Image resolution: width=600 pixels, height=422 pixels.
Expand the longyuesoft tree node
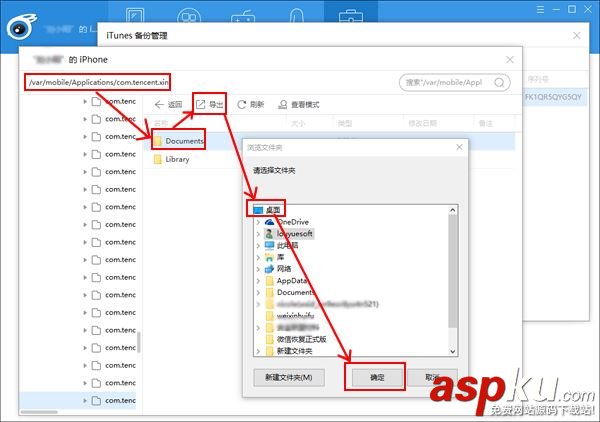point(258,233)
